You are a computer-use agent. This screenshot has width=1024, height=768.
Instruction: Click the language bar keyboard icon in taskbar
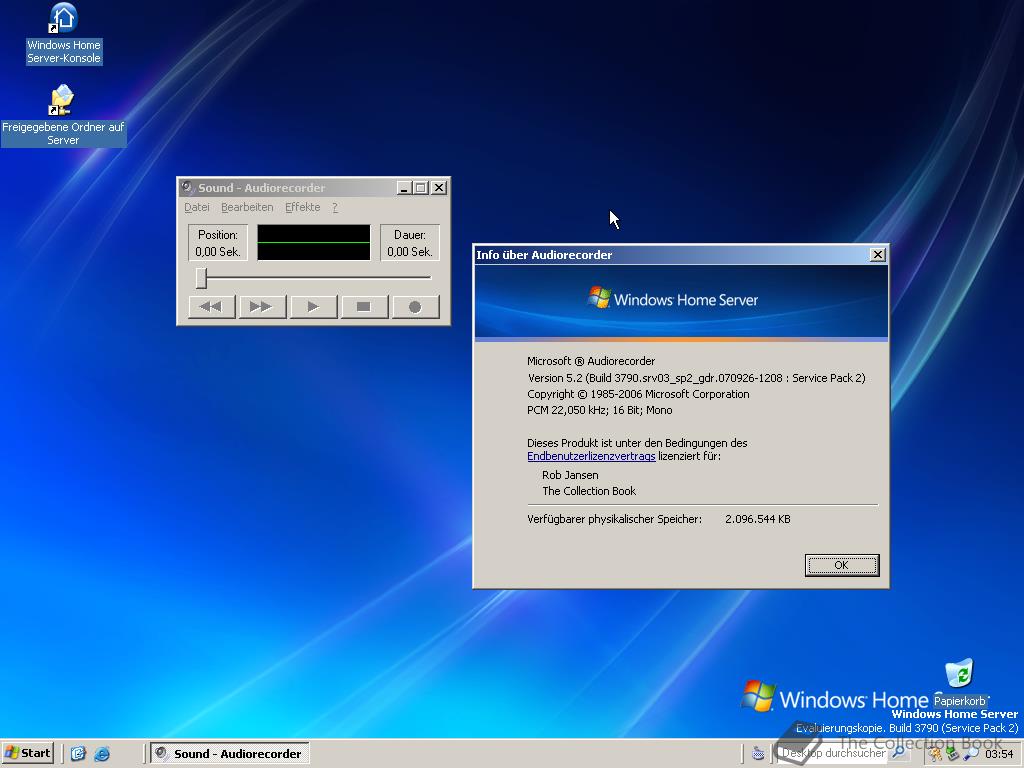pos(758,754)
